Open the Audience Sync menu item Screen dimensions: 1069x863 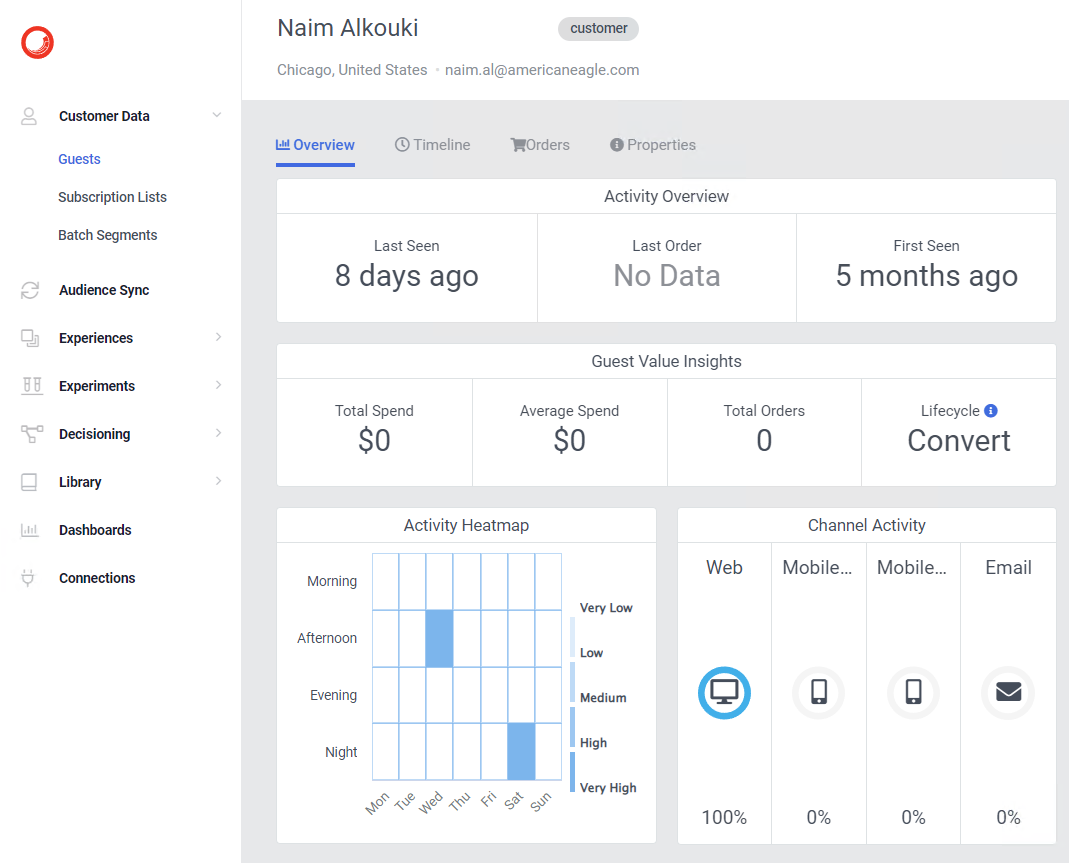104,290
